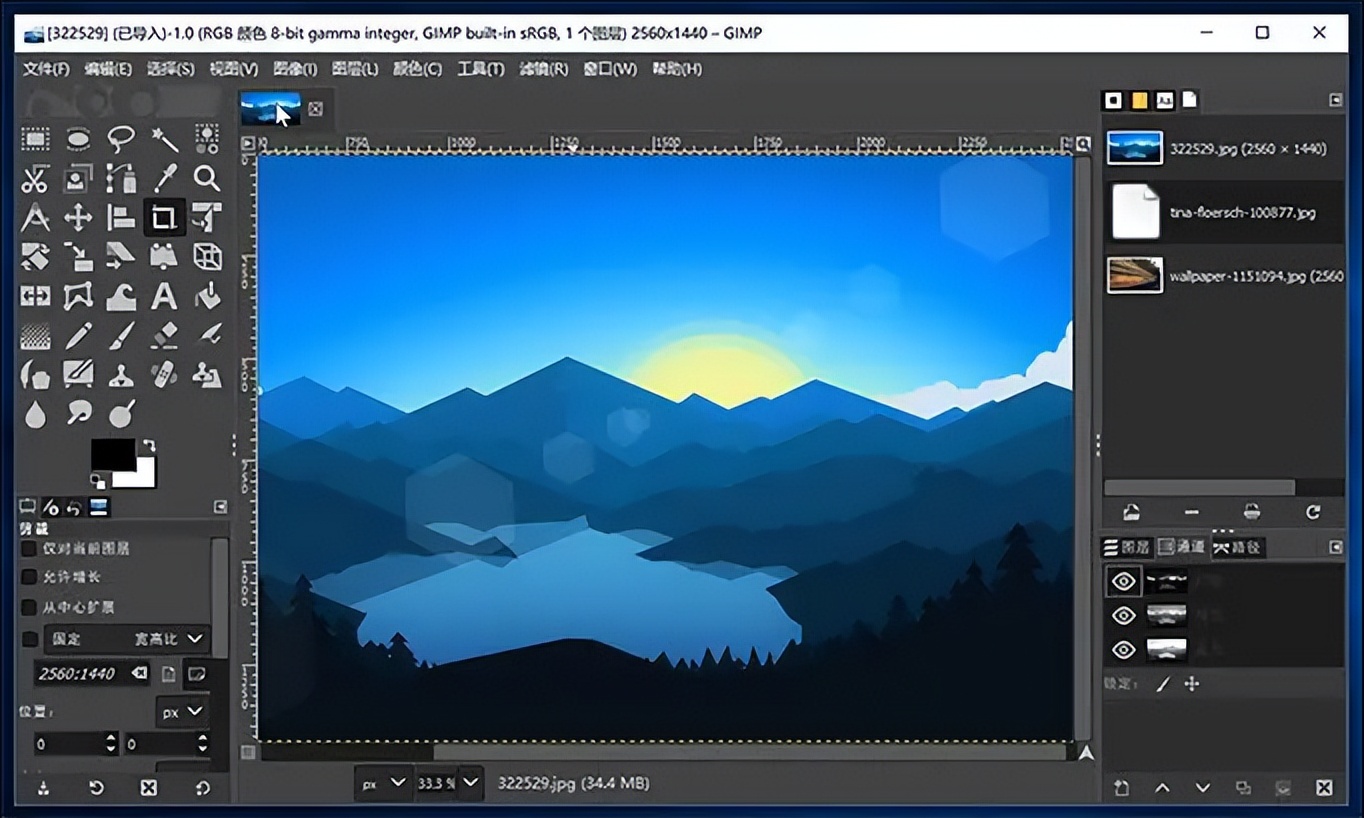The image size is (1364, 818).
Task: Click the black foreground color swatch
Action: [x=112, y=454]
